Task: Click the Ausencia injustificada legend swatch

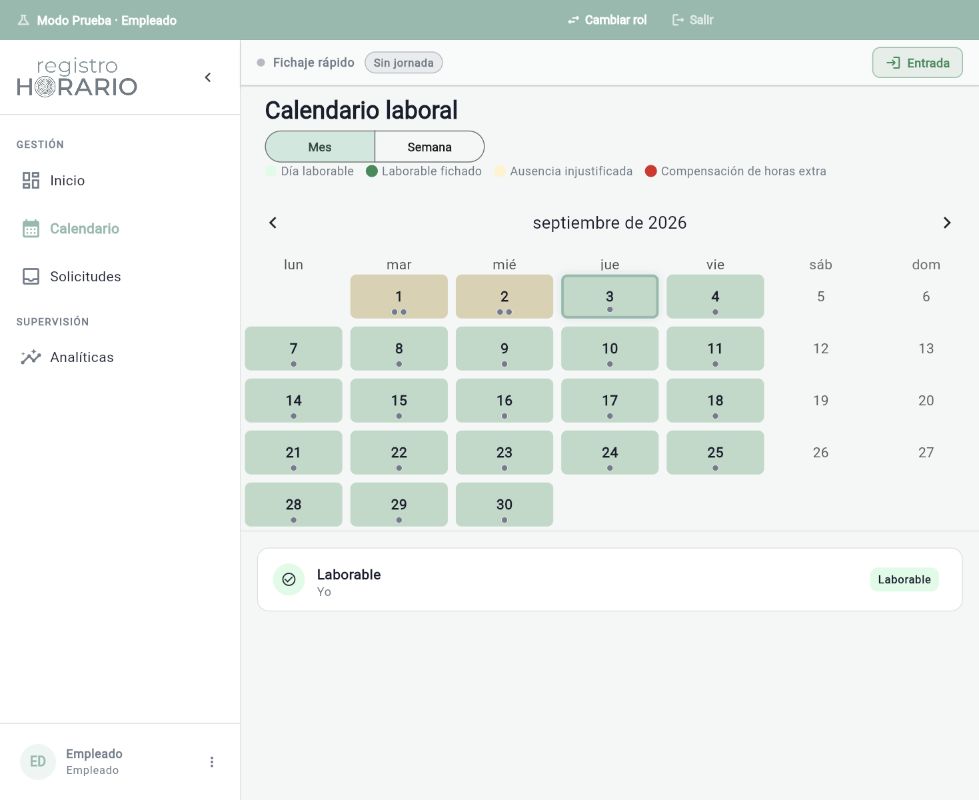Action: 499,171
